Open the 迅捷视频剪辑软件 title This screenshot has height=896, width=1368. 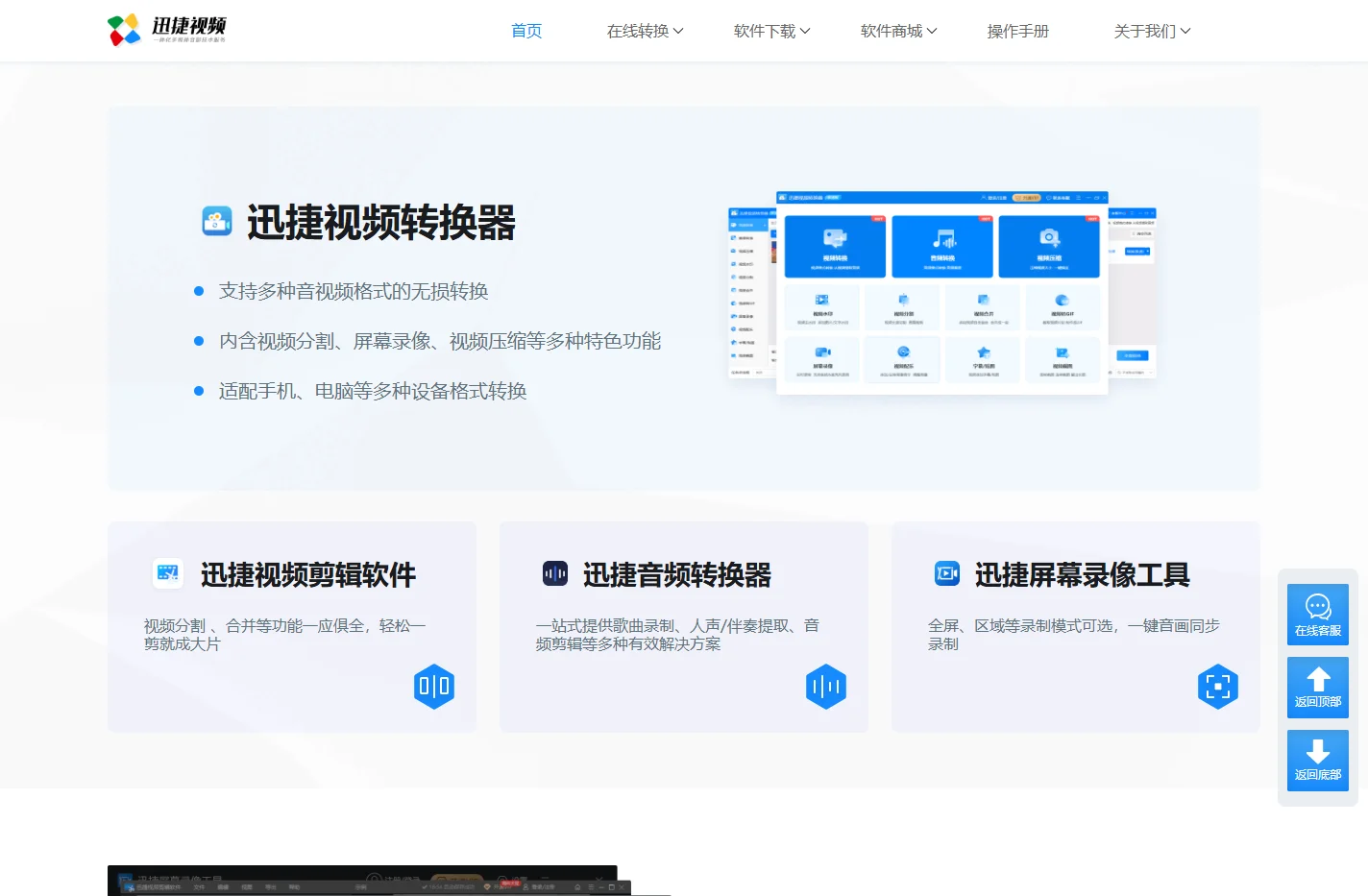point(308,574)
